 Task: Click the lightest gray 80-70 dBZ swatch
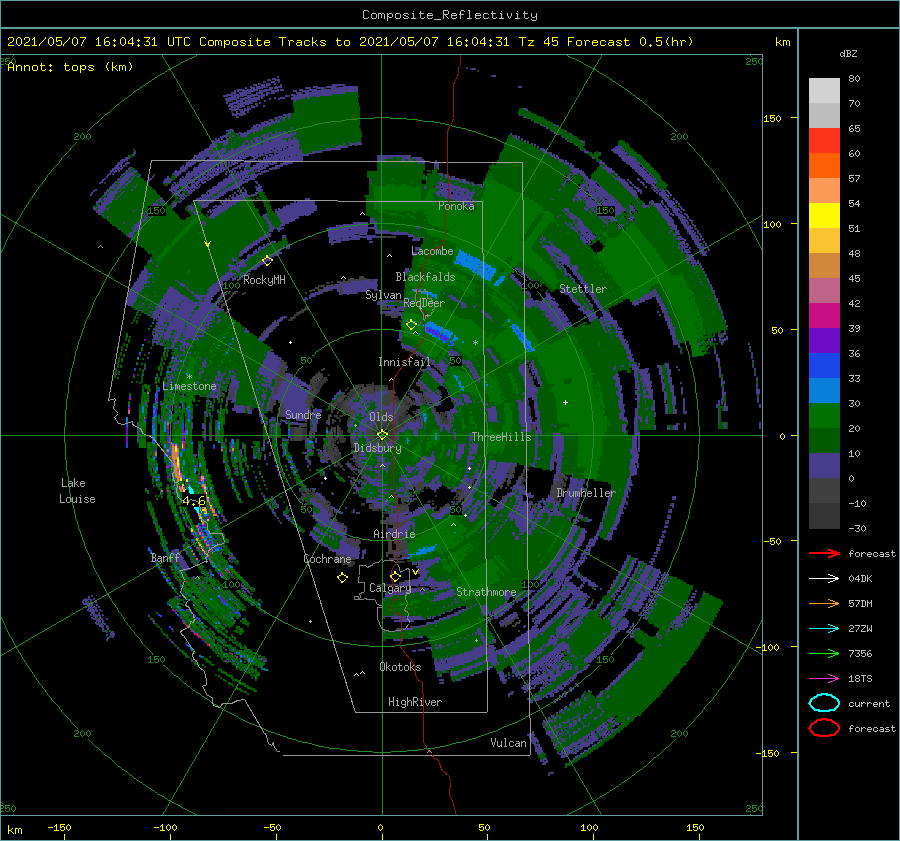824,91
